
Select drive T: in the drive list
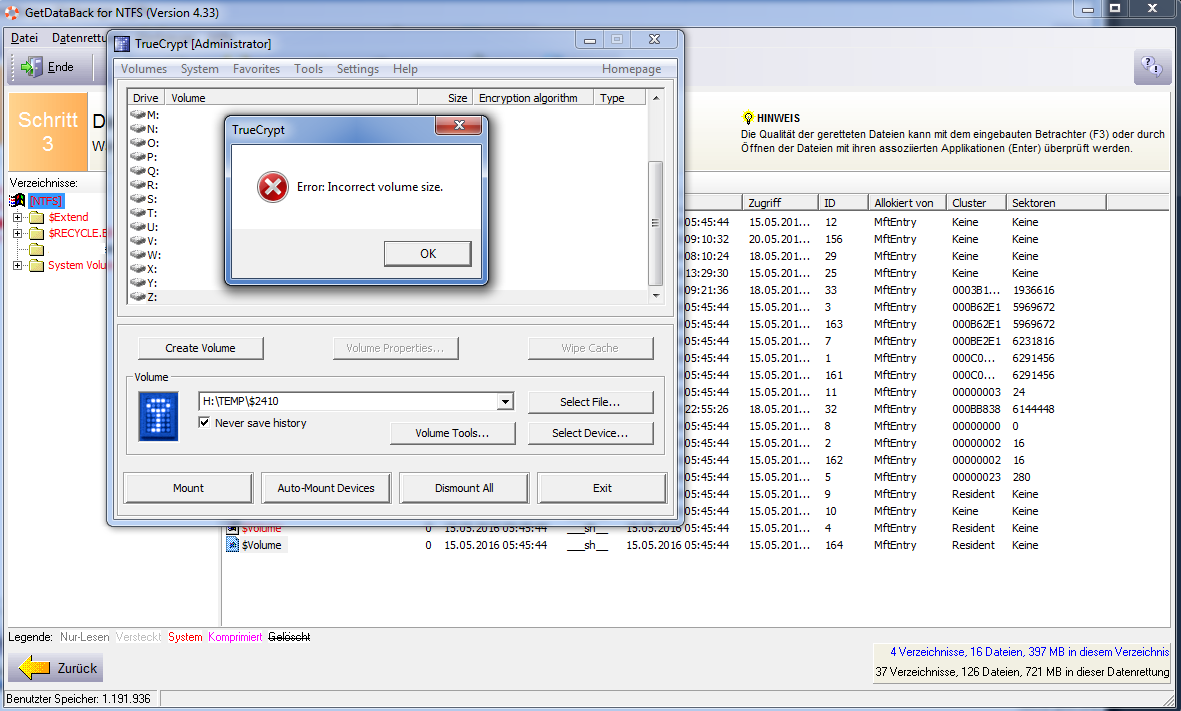(145, 213)
